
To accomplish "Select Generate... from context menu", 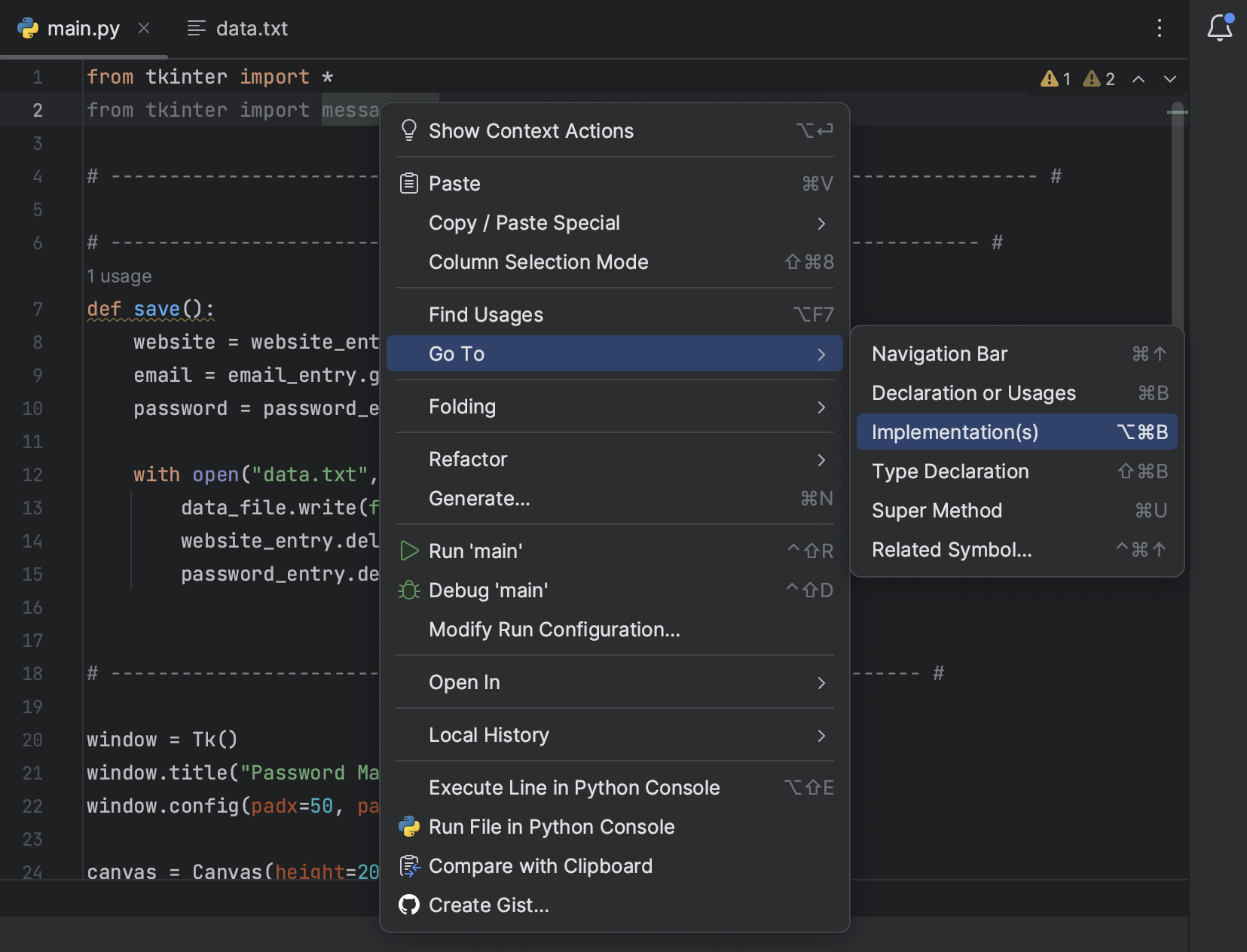I will coord(615,498).
